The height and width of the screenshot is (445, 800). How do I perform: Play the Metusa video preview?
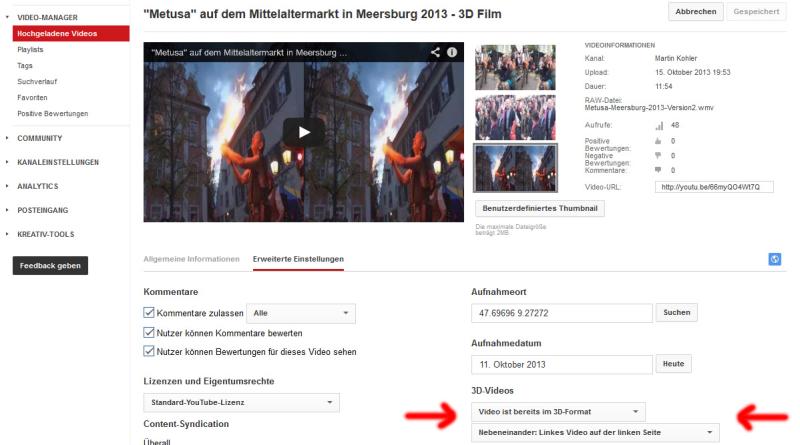(x=304, y=131)
